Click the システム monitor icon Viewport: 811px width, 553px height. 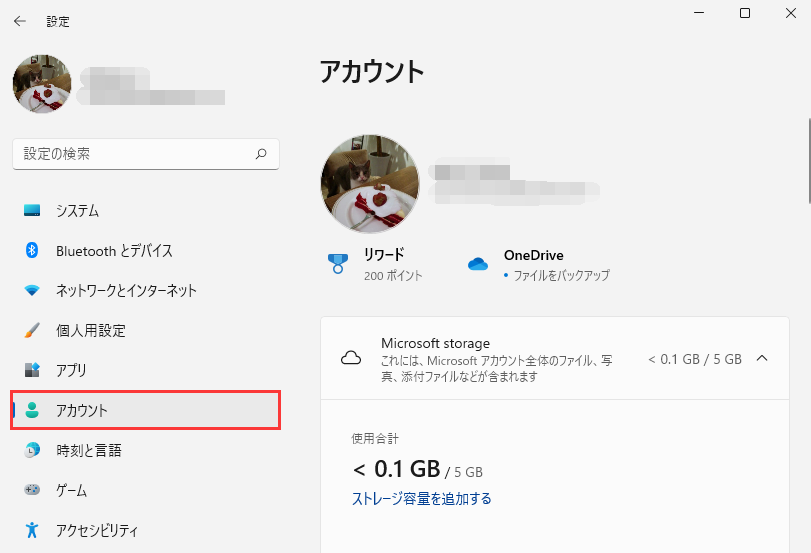tap(32, 211)
